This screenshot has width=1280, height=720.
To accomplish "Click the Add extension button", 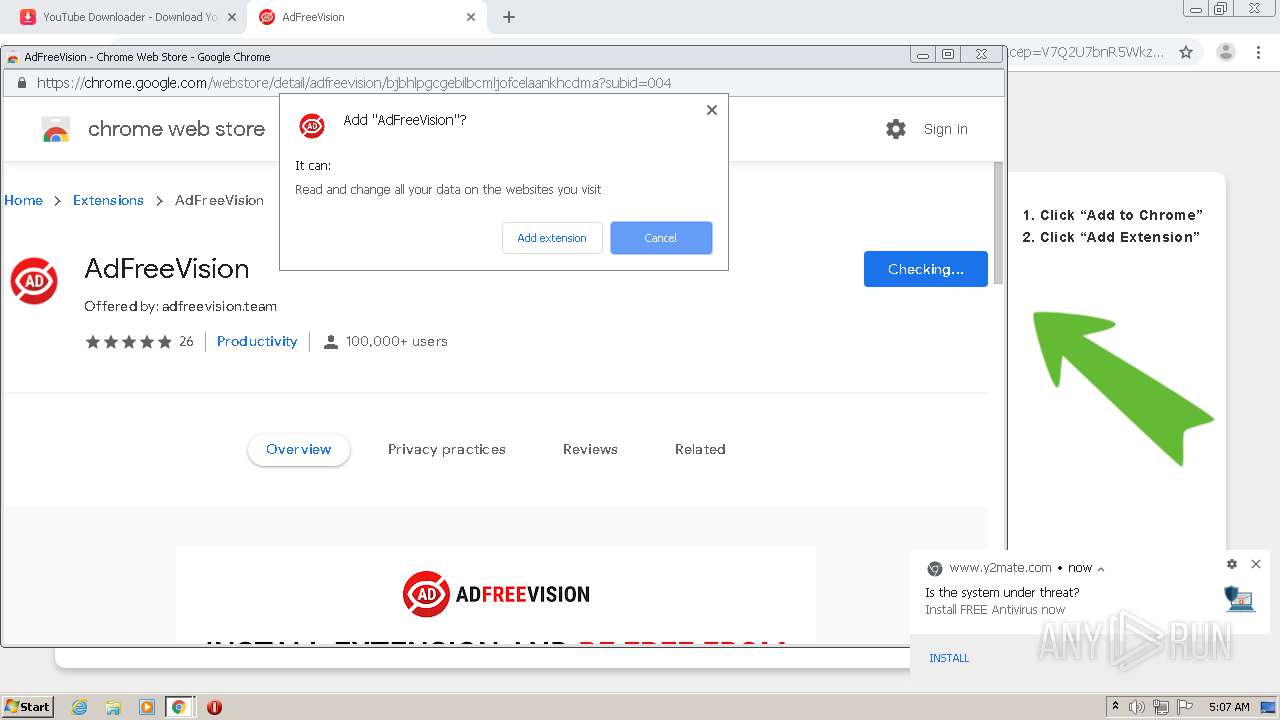I will coord(552,238).
